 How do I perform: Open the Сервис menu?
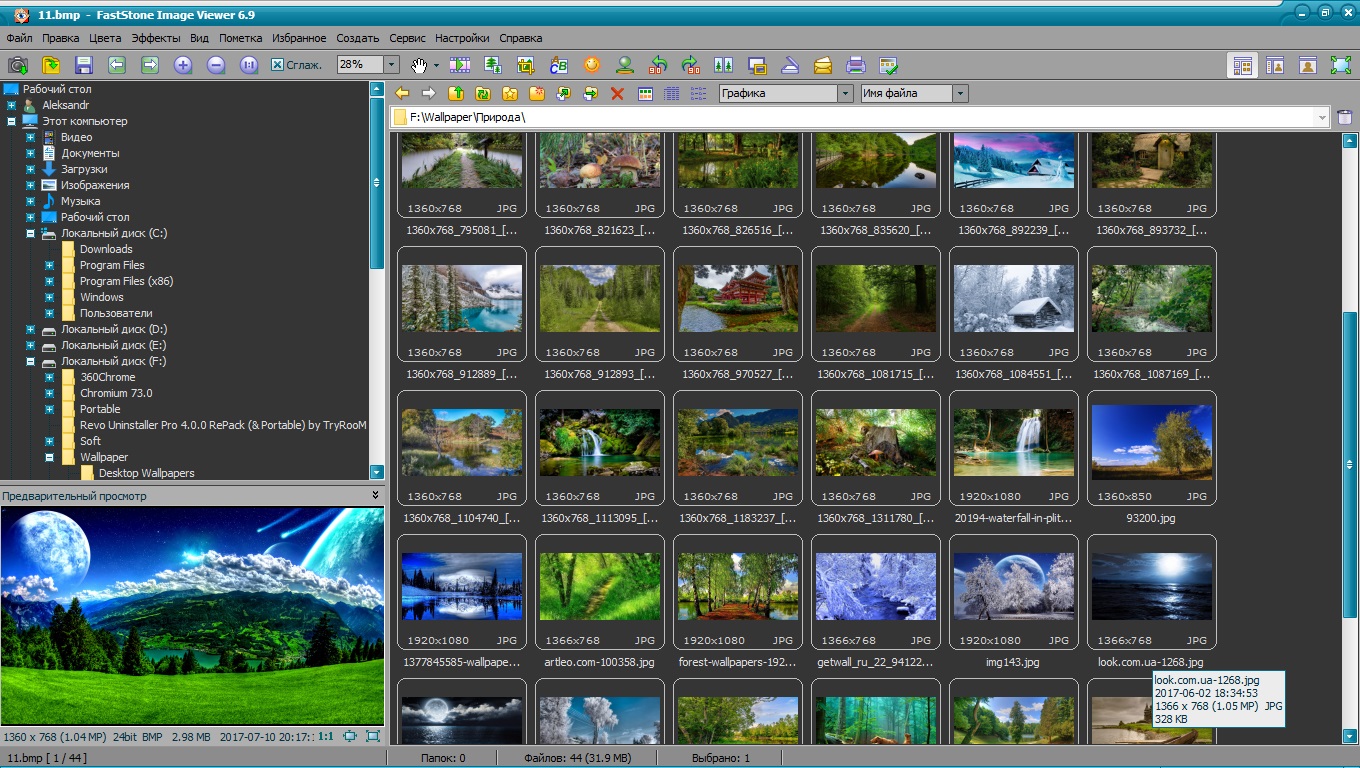[x=407, y=38]
